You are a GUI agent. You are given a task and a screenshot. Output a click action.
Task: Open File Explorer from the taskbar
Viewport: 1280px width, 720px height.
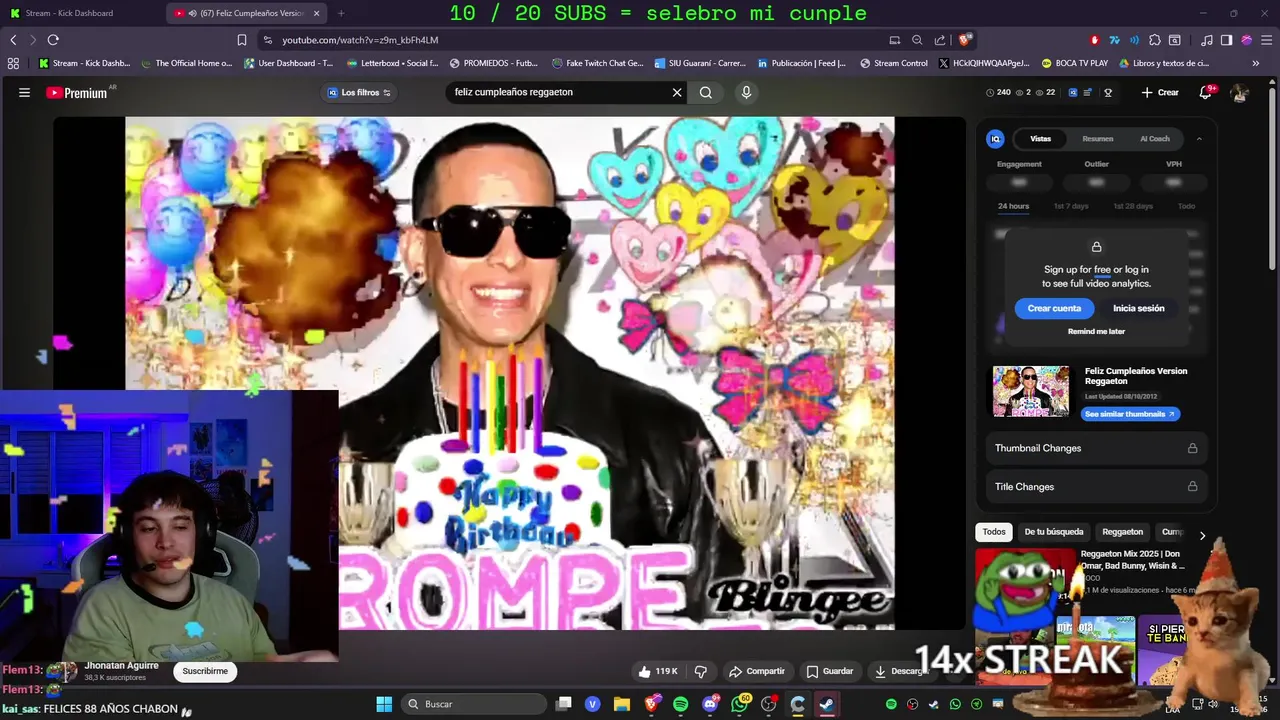(622, 704)
